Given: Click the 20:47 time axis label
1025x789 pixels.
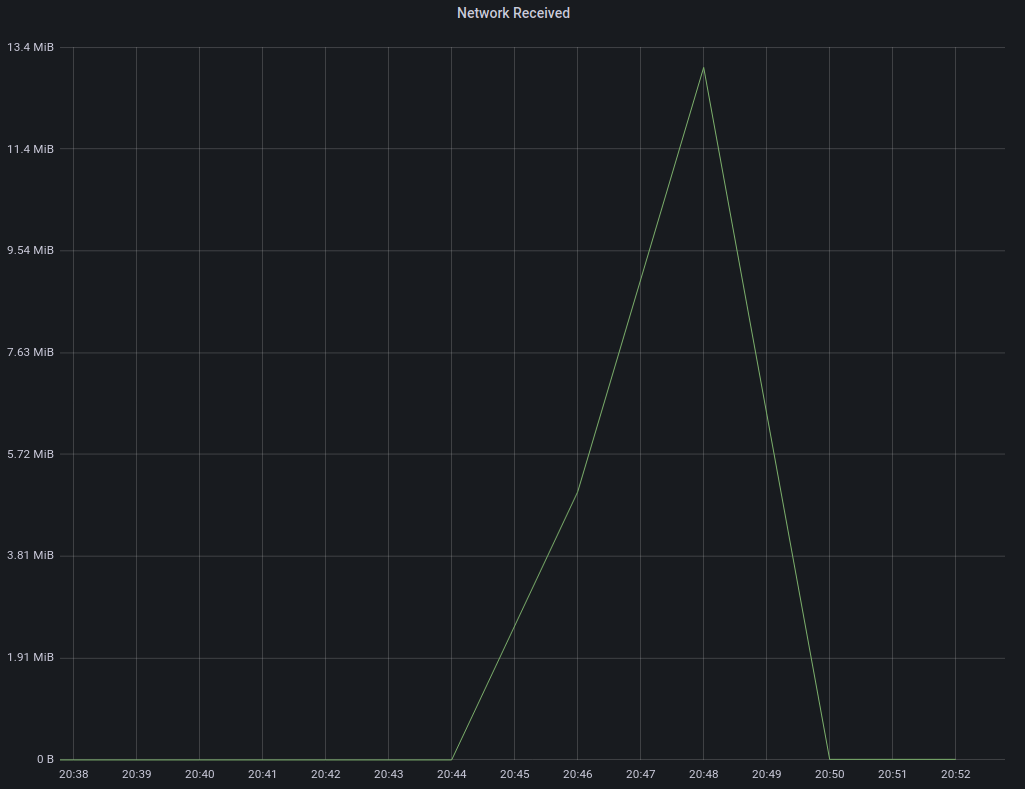Looking at the screenshot, I should (641, 775).
